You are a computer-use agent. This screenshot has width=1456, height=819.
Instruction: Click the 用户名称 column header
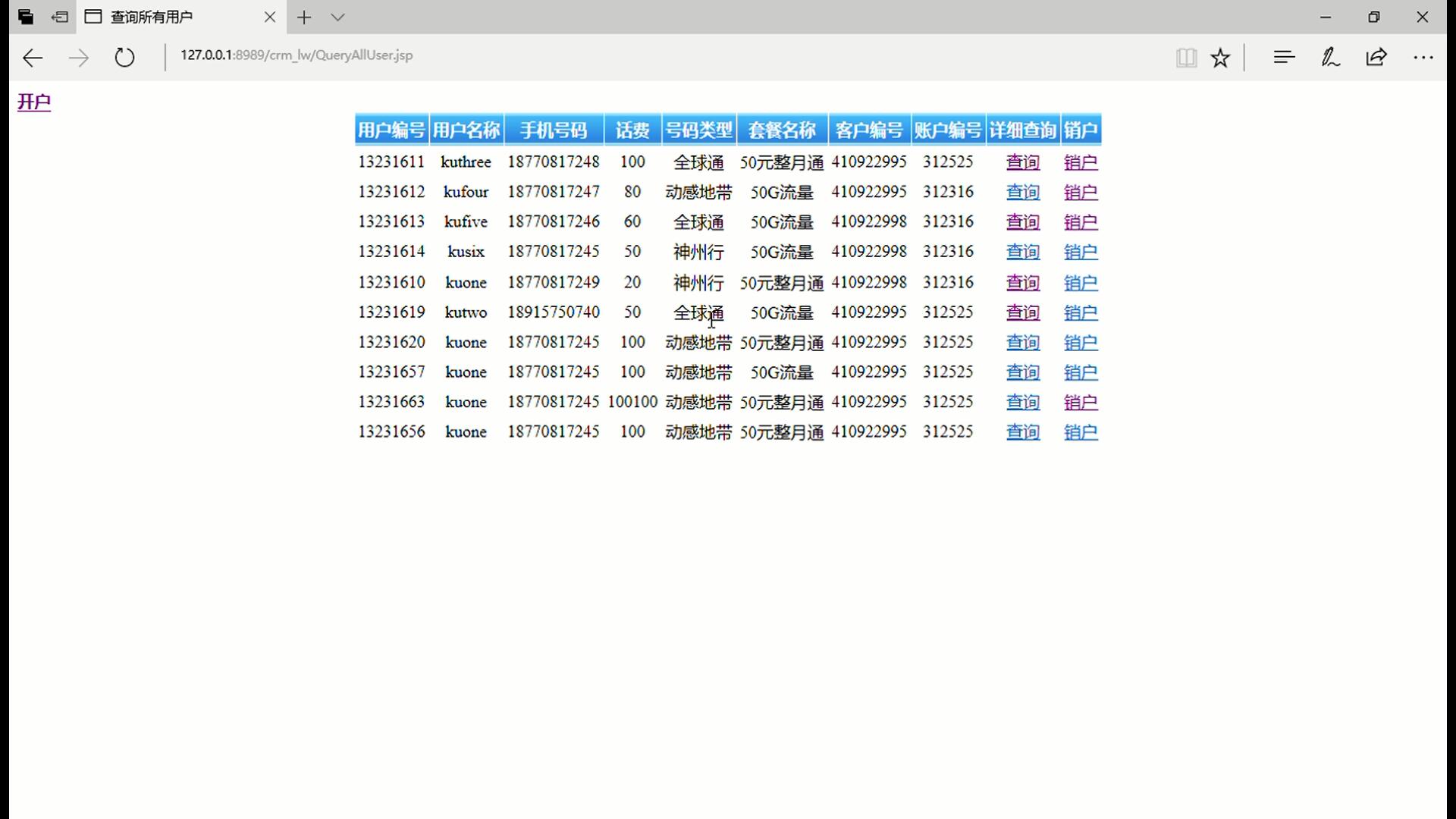(466, 130)
